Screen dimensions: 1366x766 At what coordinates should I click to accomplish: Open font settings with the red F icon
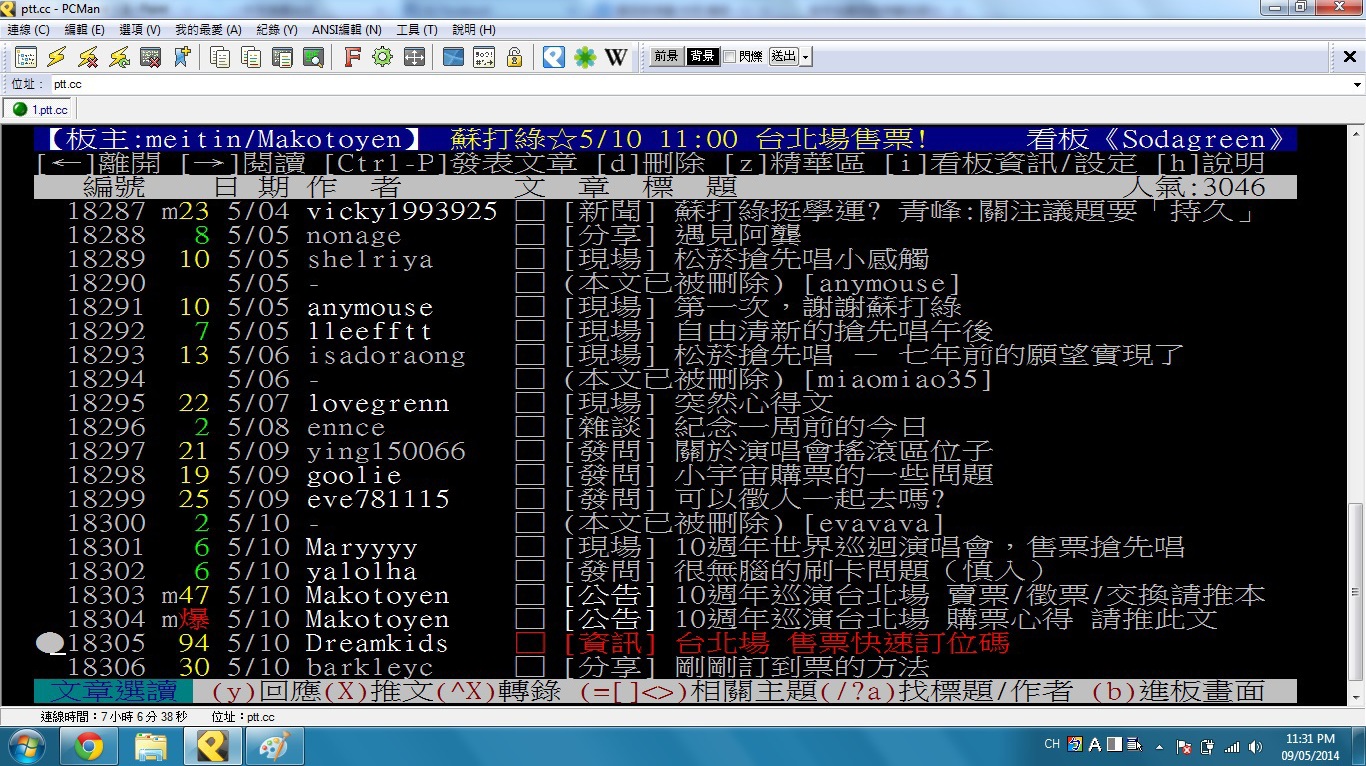(x=352, y=57)
